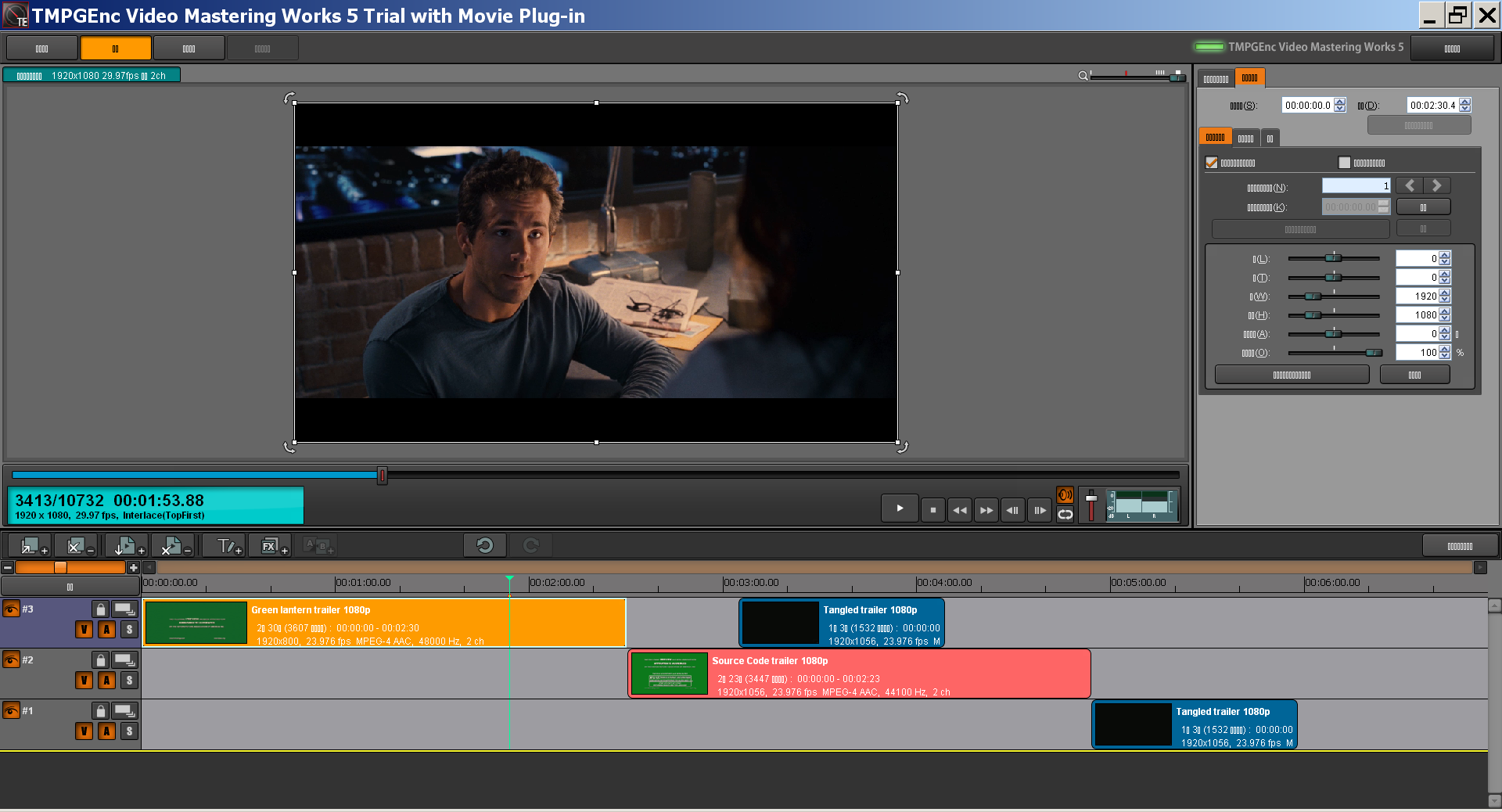
Task: Click the orange audio speaker icon
Action: pos(1065,495)
